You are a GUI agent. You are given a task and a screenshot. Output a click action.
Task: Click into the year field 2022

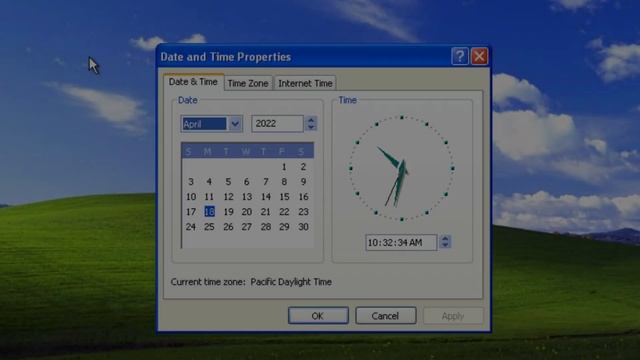click(x=278, y=124)
